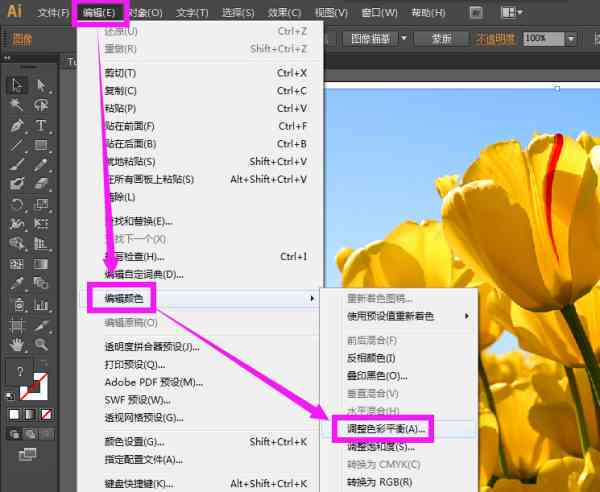Choose 转换为 RGB(R) in the submenu
The image size is (600, 492).
tap(380, 482)
